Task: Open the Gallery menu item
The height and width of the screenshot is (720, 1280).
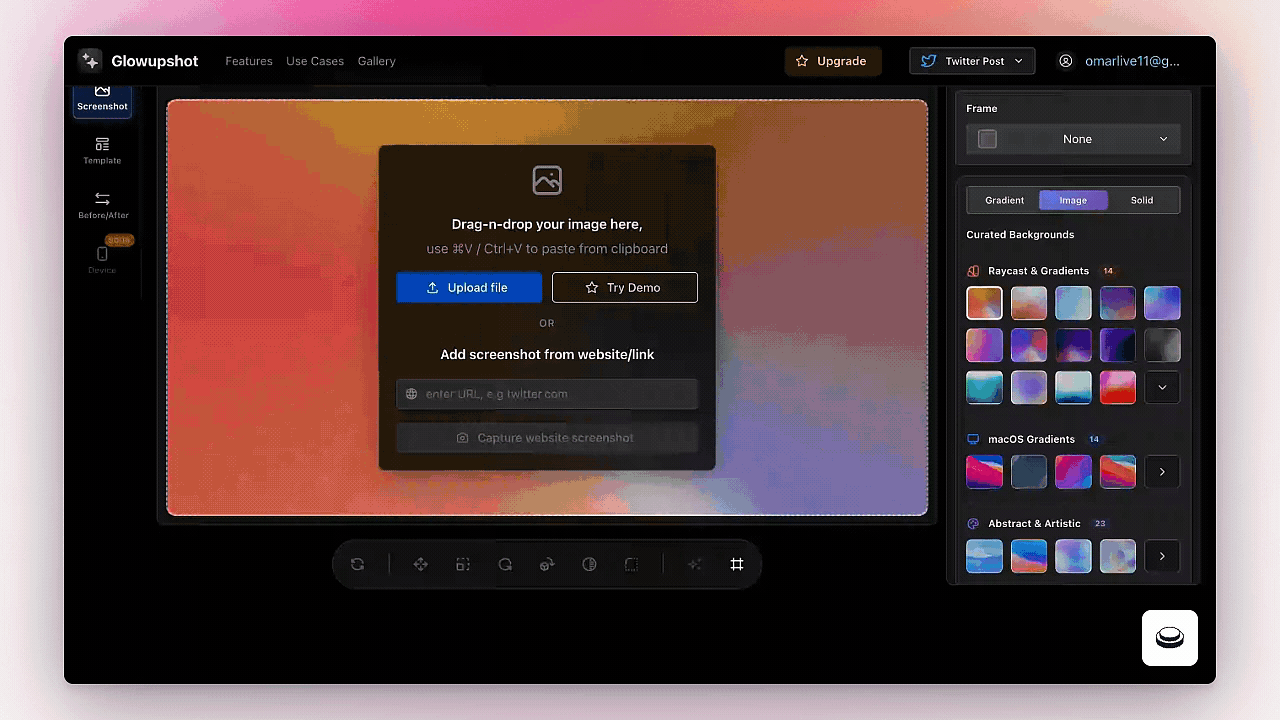Action: pos(376,61)
